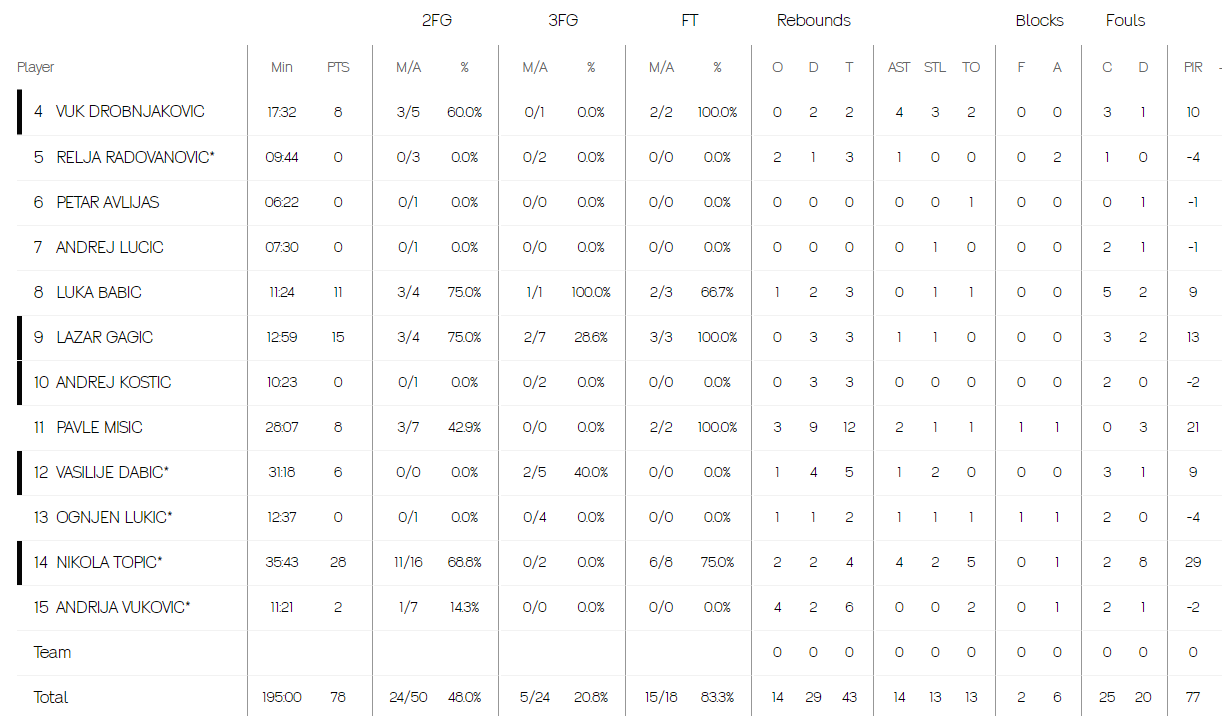Select the Blocks group header
1222x716 pixels.
[1039, 20]
